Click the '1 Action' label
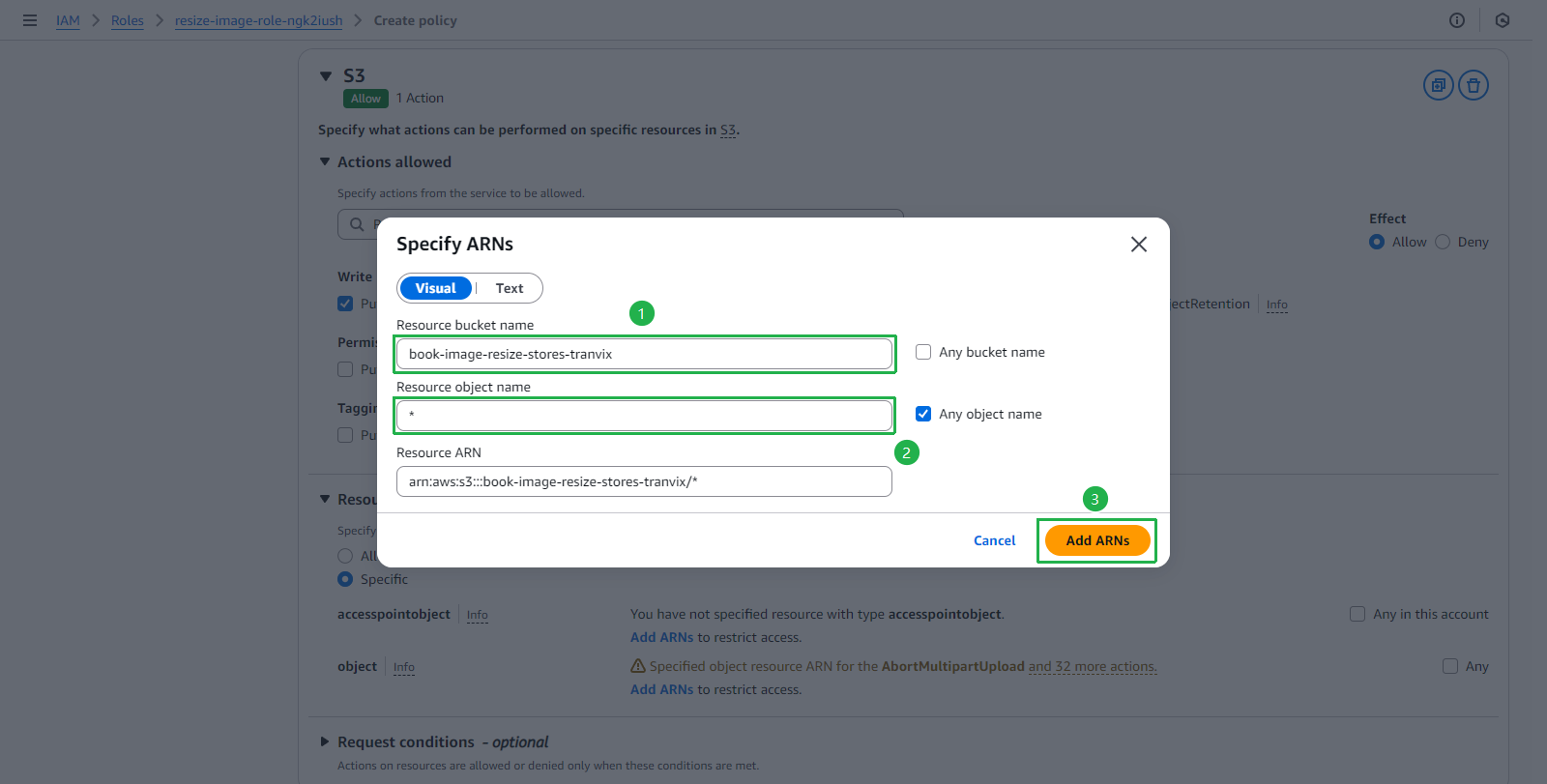Screen dimensions: 1547x784 coord(420,98)
